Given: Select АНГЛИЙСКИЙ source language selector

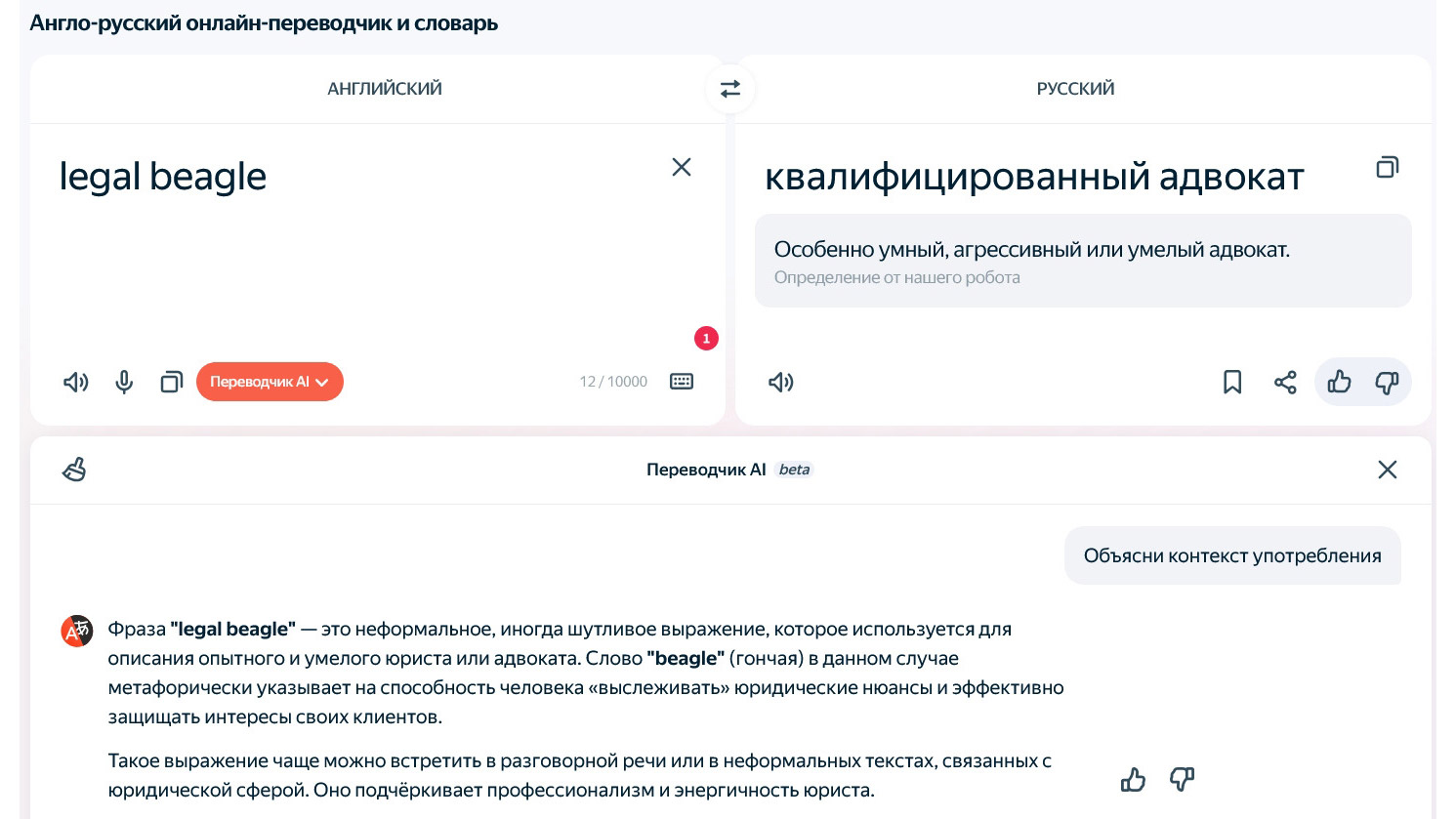Looking at the screenshot, I should [384, 89].
